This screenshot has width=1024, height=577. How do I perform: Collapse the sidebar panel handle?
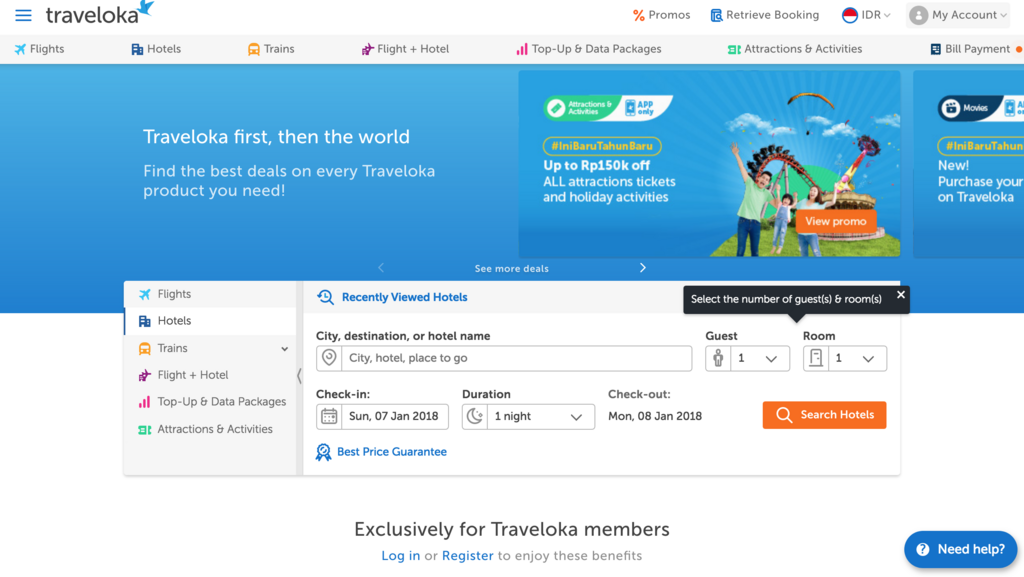click(299, 376)
